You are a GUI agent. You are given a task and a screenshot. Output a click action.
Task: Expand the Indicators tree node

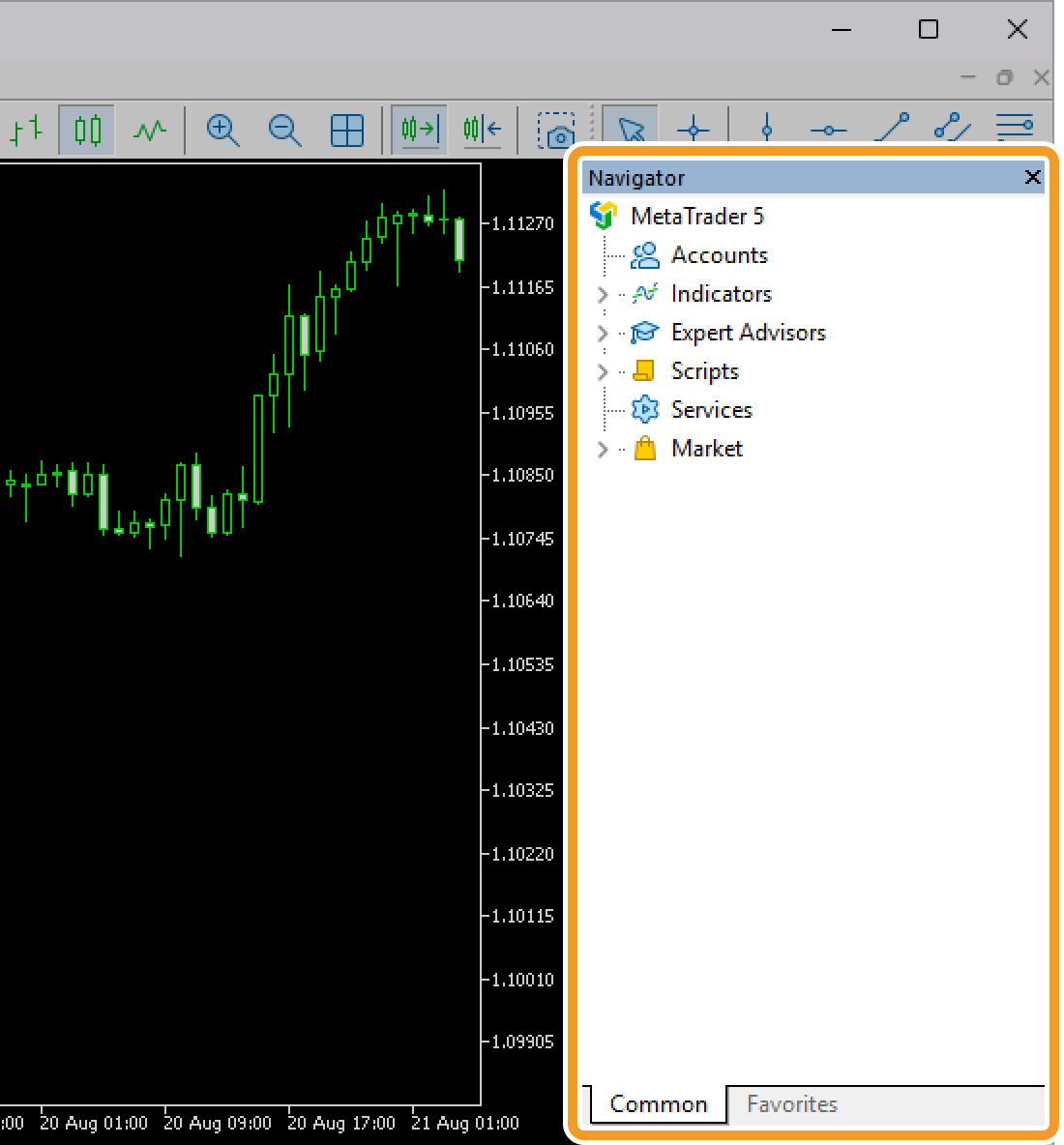[x=603, y=294]
